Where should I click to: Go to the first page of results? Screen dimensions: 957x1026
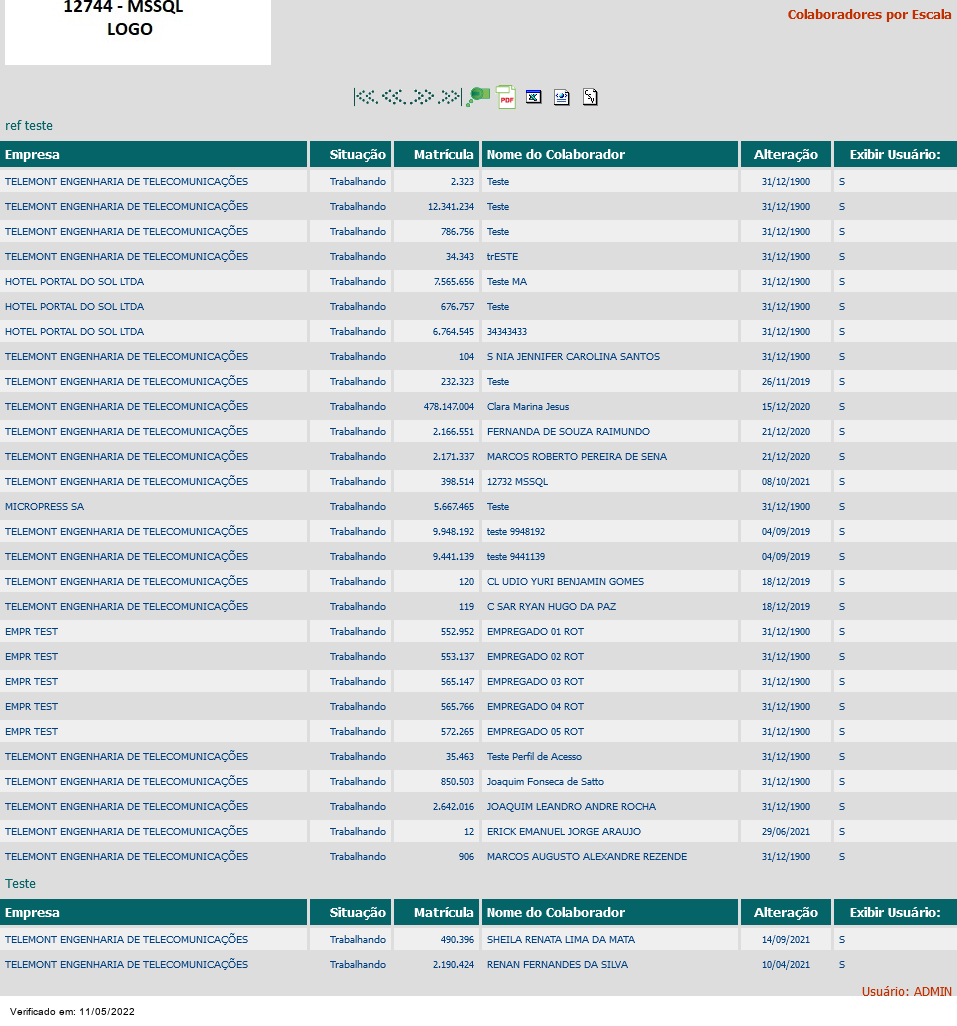366,97
